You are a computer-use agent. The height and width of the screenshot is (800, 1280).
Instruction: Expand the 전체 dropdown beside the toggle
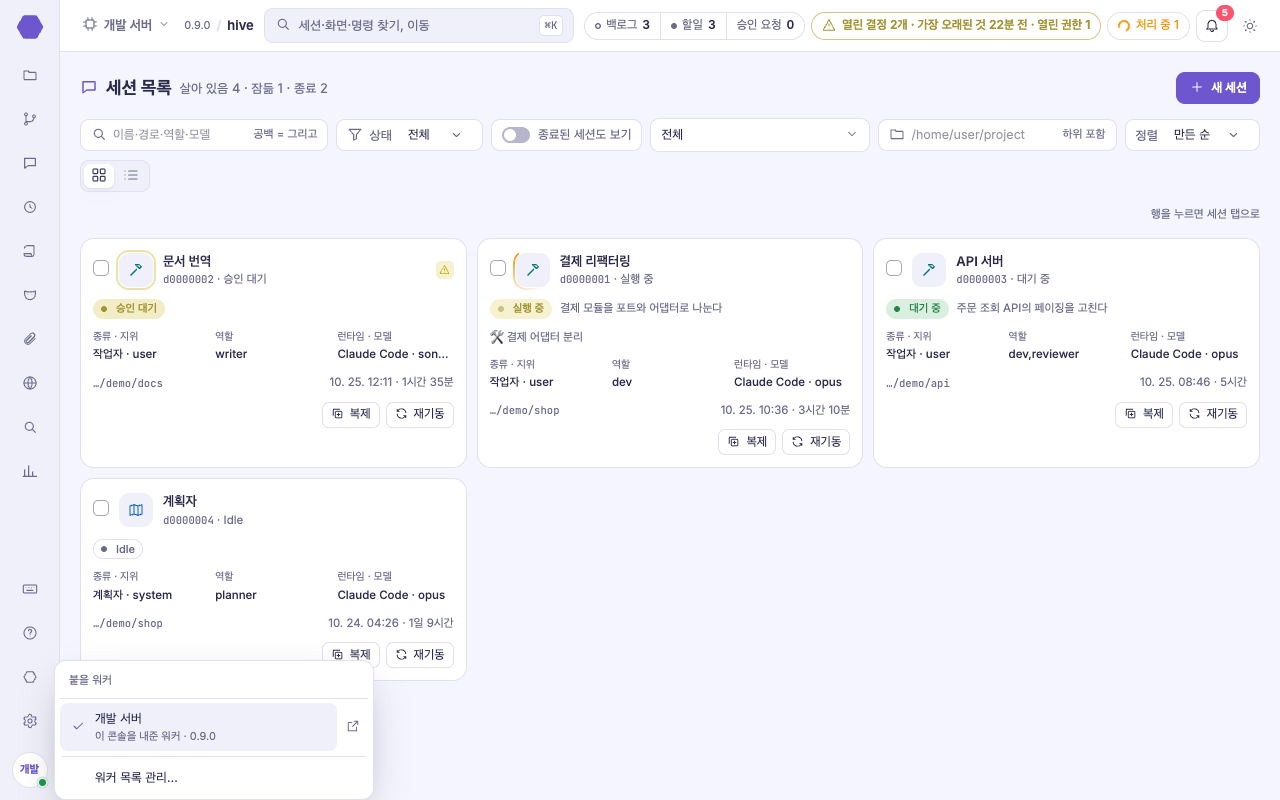(x=760, y=135)
